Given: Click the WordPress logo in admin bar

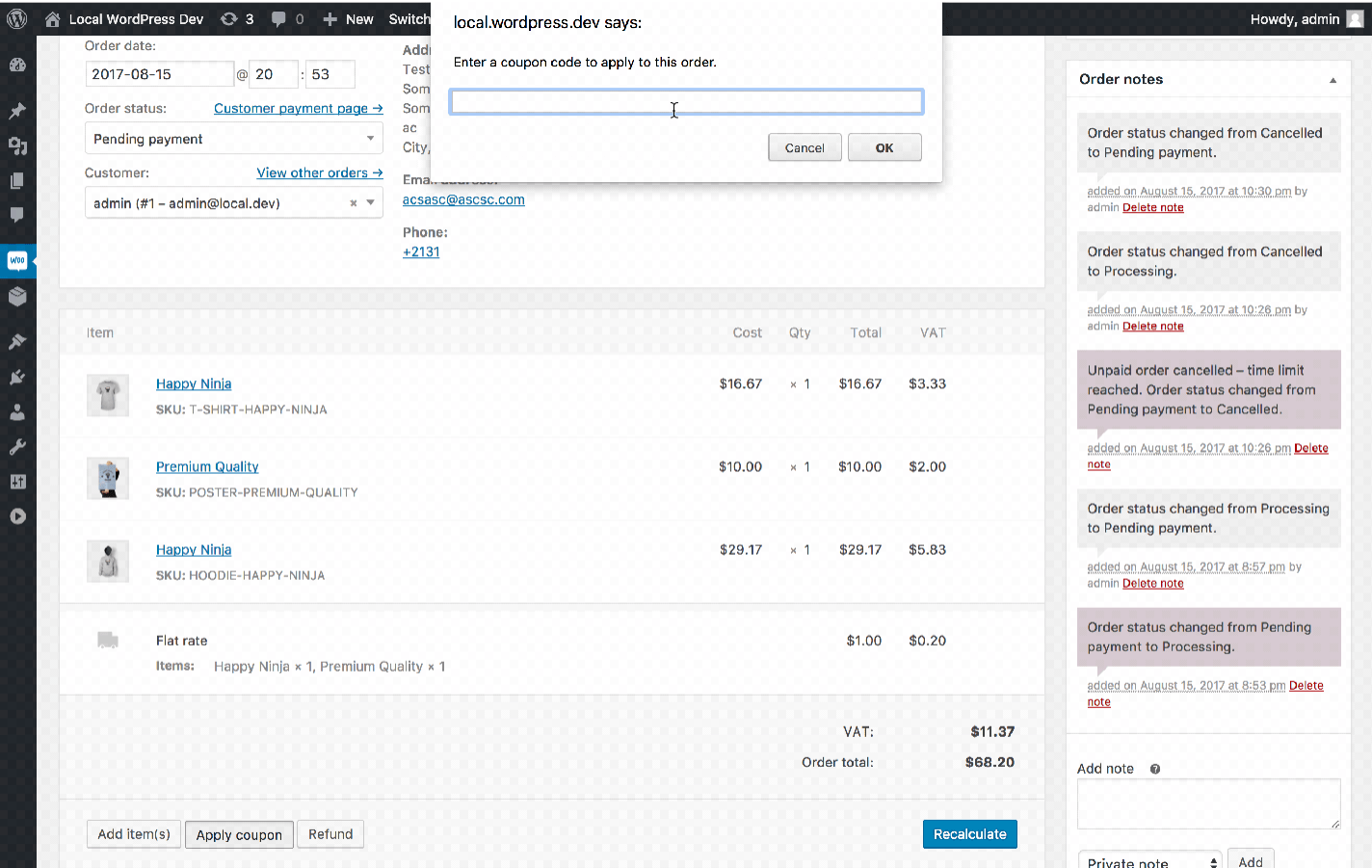Looking at the screenshot, I should (17, 19).
